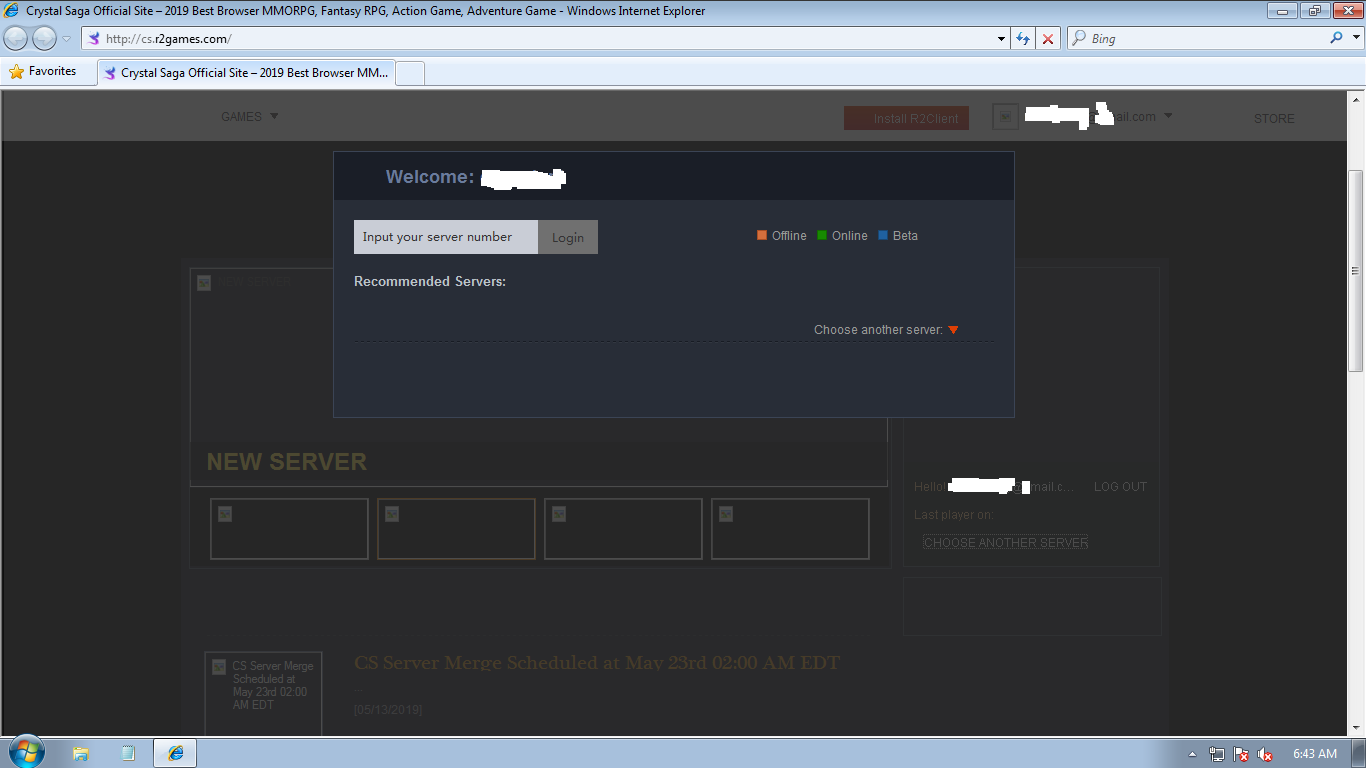Click the page vertical scrollbar thumb

click(x=1356, y=270)
